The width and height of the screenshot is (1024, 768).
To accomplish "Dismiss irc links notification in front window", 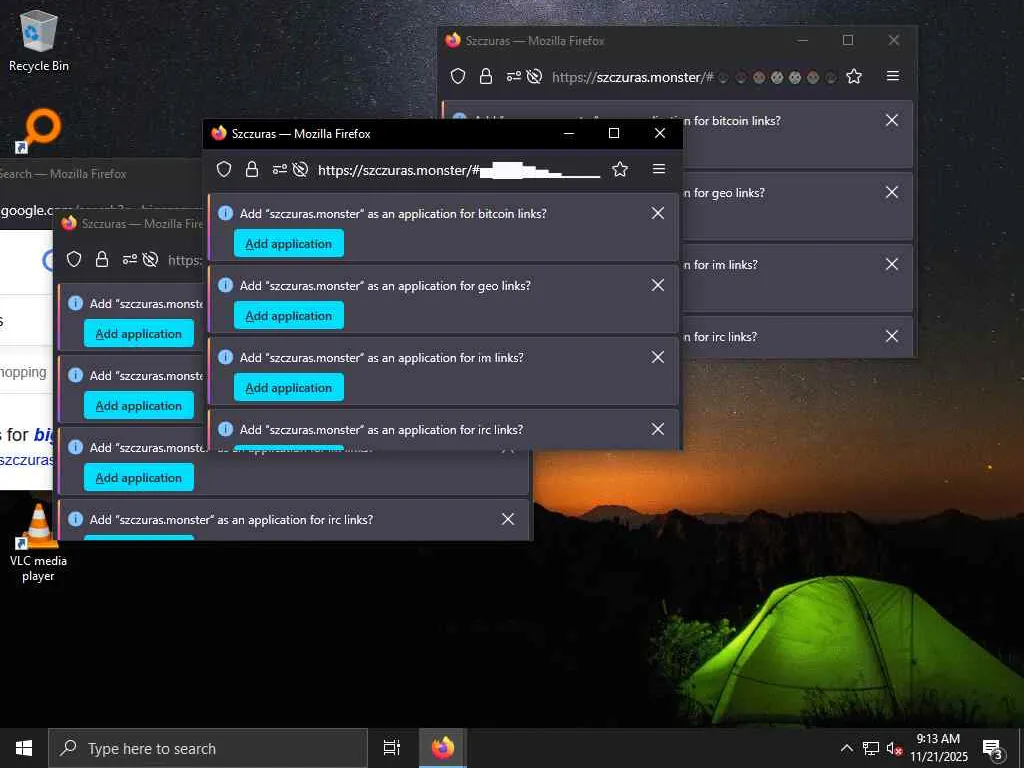I will point(658,428).
